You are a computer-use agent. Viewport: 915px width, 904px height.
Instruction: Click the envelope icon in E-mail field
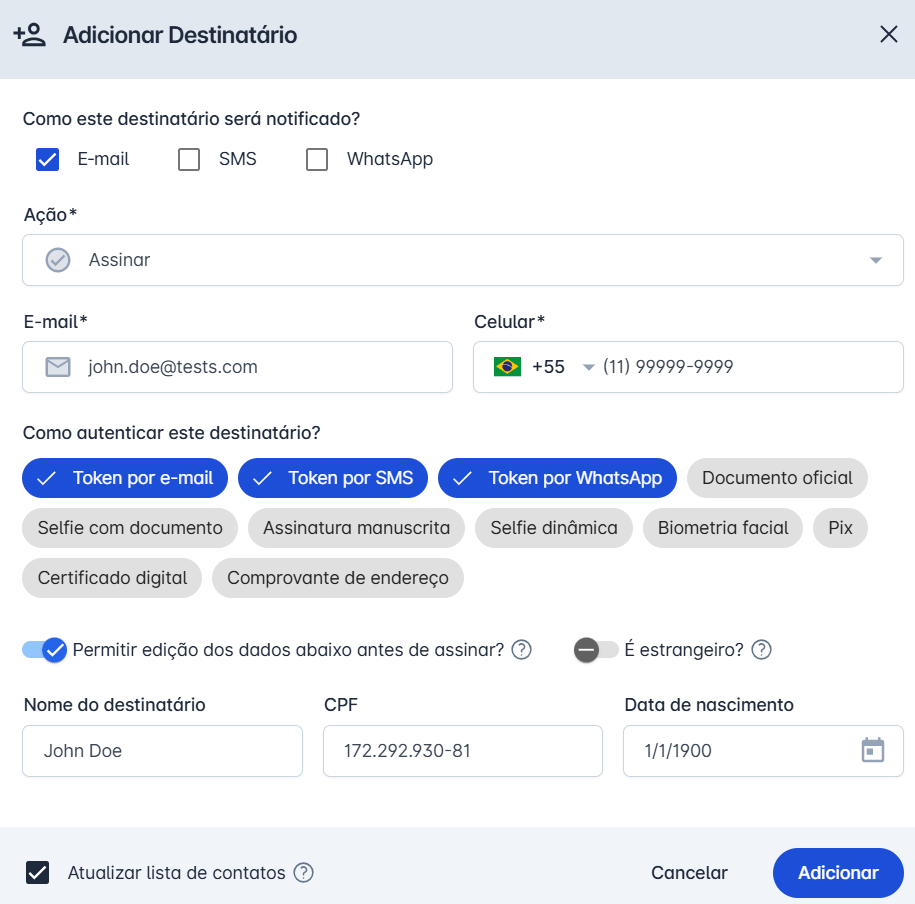click(x=58, y=367)
